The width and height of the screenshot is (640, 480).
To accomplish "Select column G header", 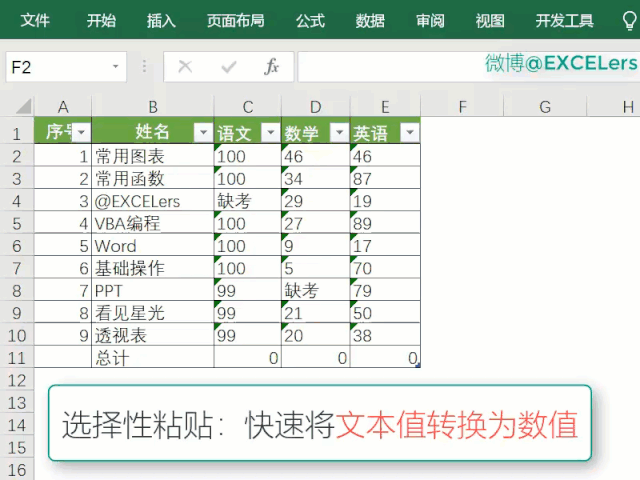I will pyautogui.click(x=545, y=107).
